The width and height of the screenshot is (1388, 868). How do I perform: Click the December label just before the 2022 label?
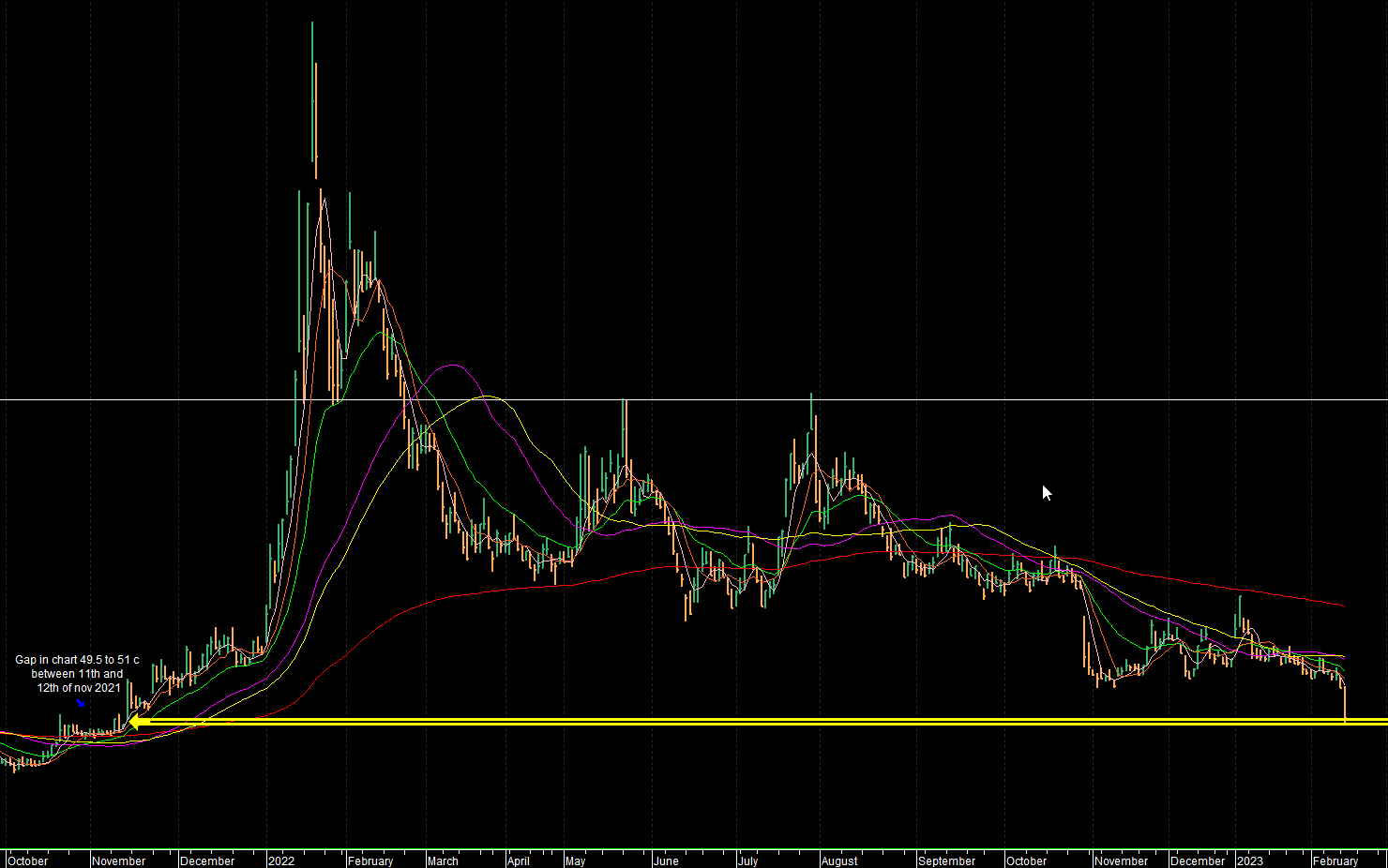point(207,861)
